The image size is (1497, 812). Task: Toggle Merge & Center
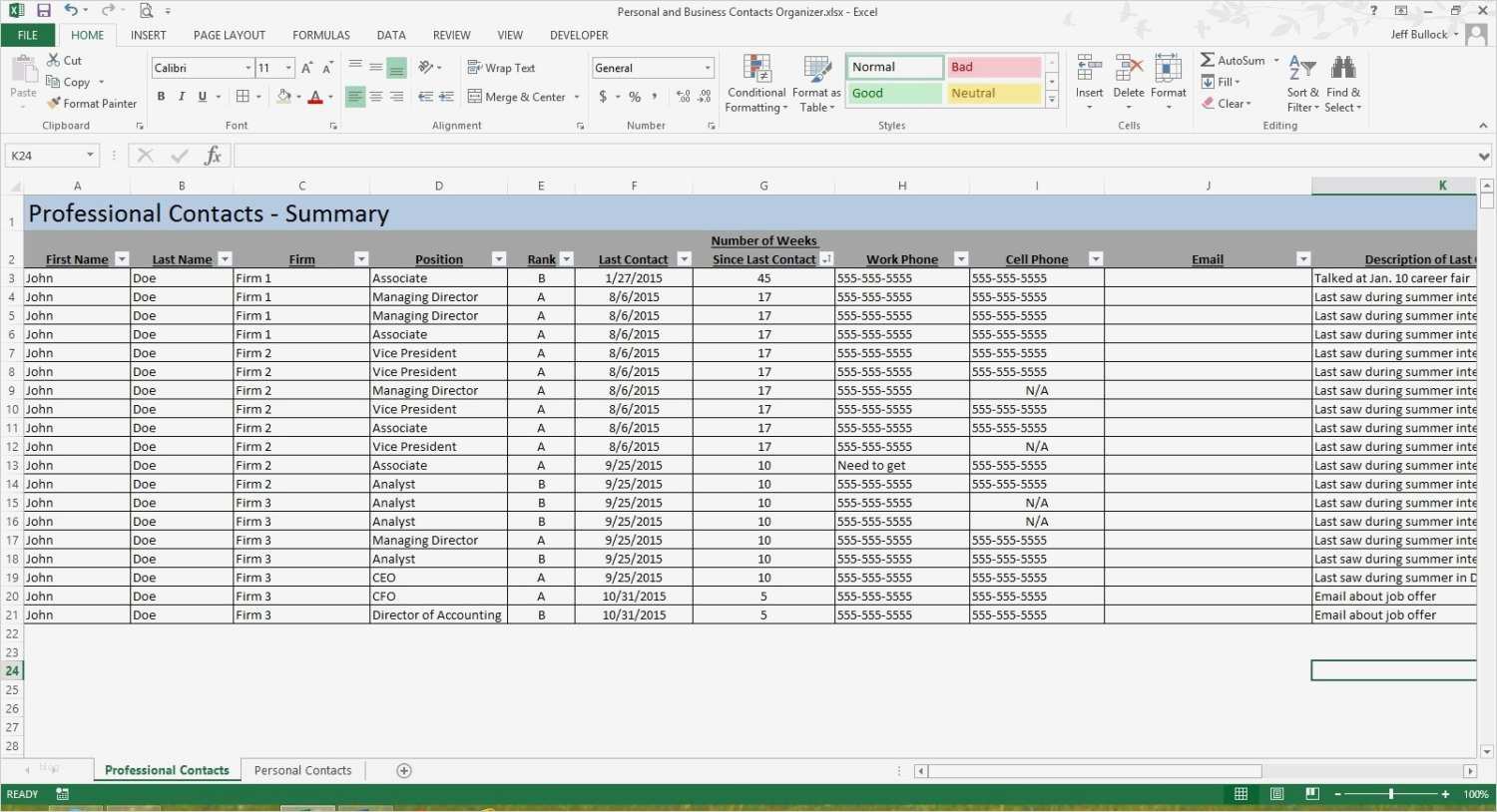[x=516, y=97]
